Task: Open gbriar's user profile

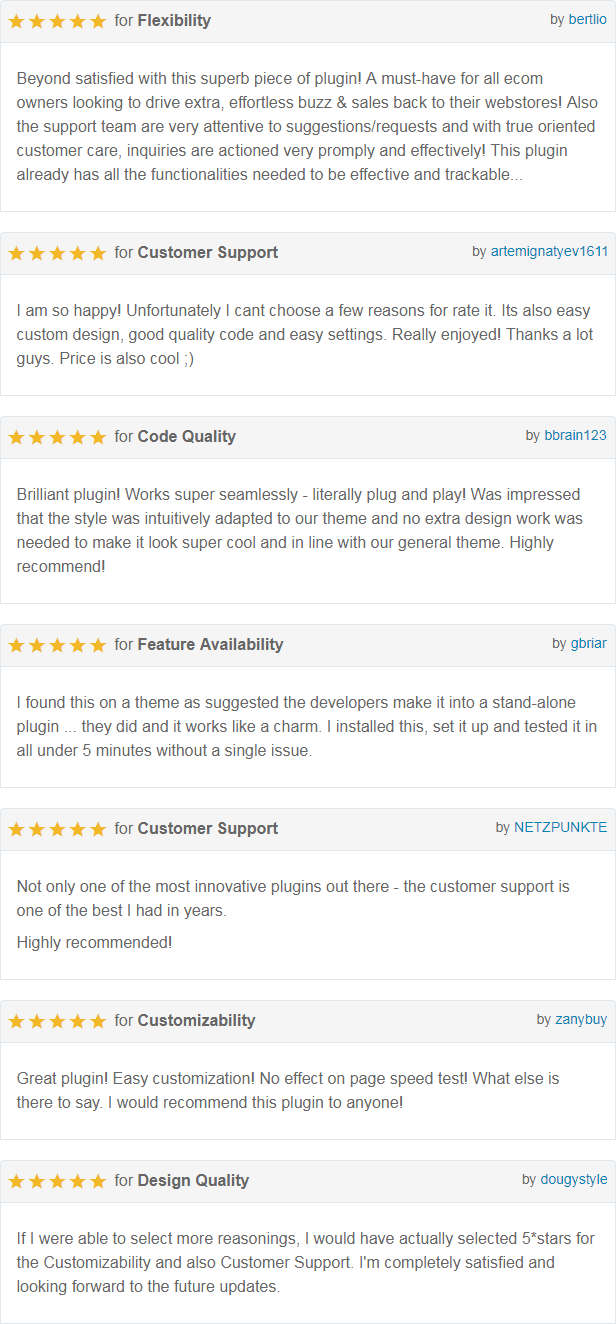Action: pyautogui.click(x=588, y=644)
